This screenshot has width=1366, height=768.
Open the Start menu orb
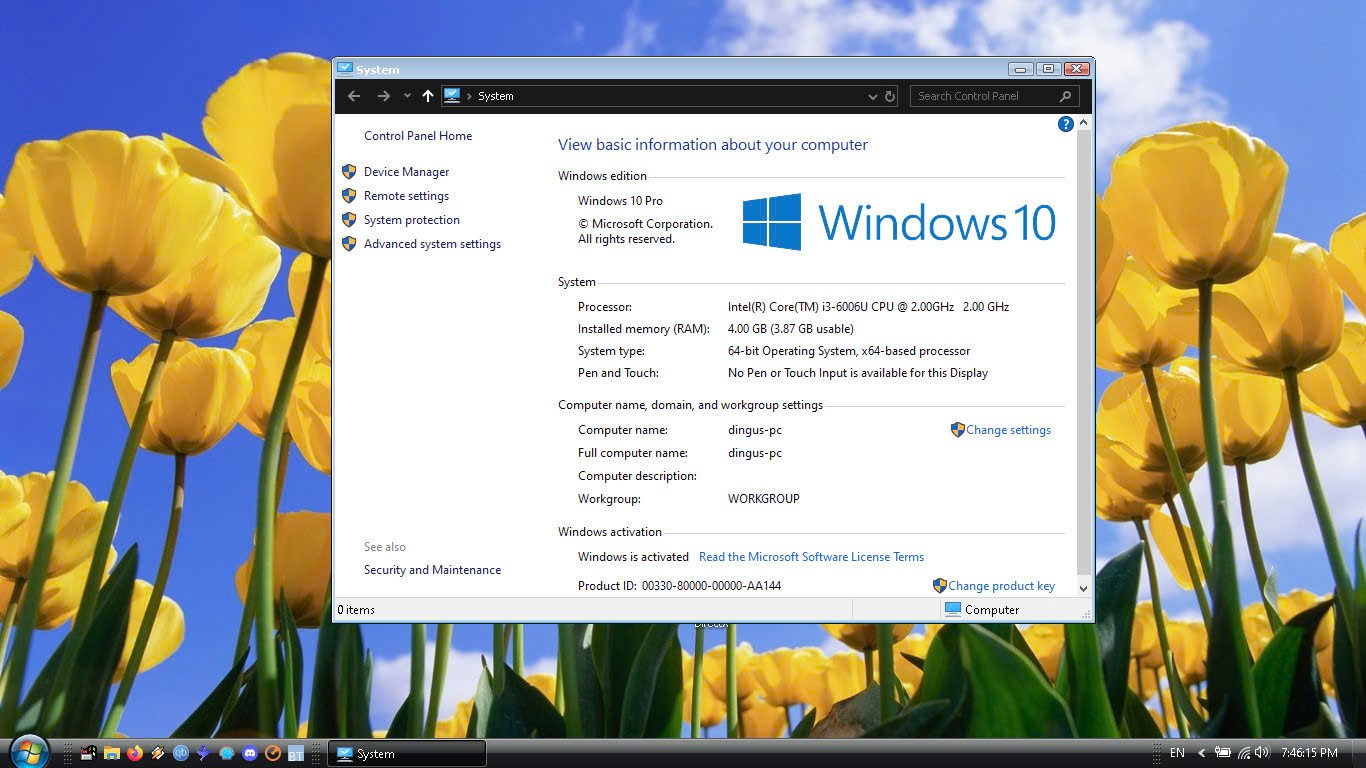click(28, 751)
